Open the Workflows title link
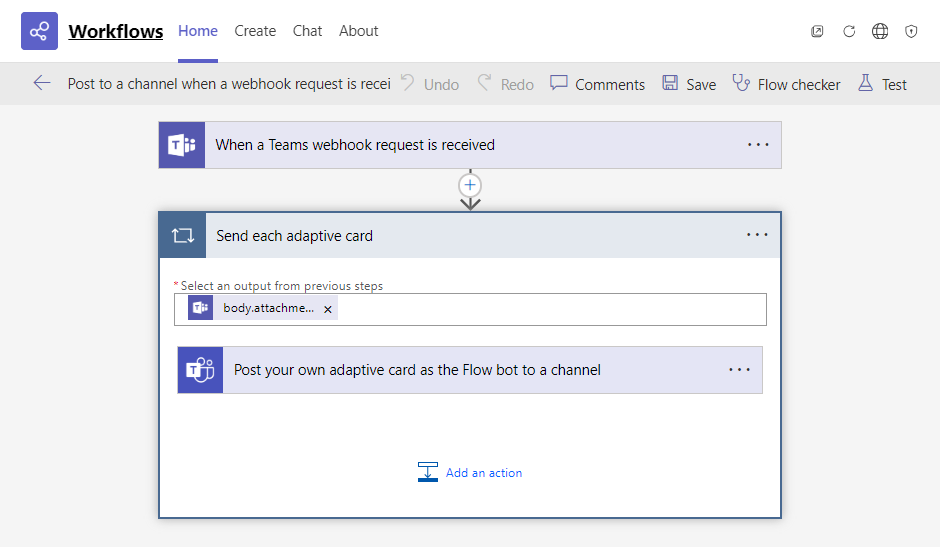This screenshot has height=547, width=940. [116, 31]
